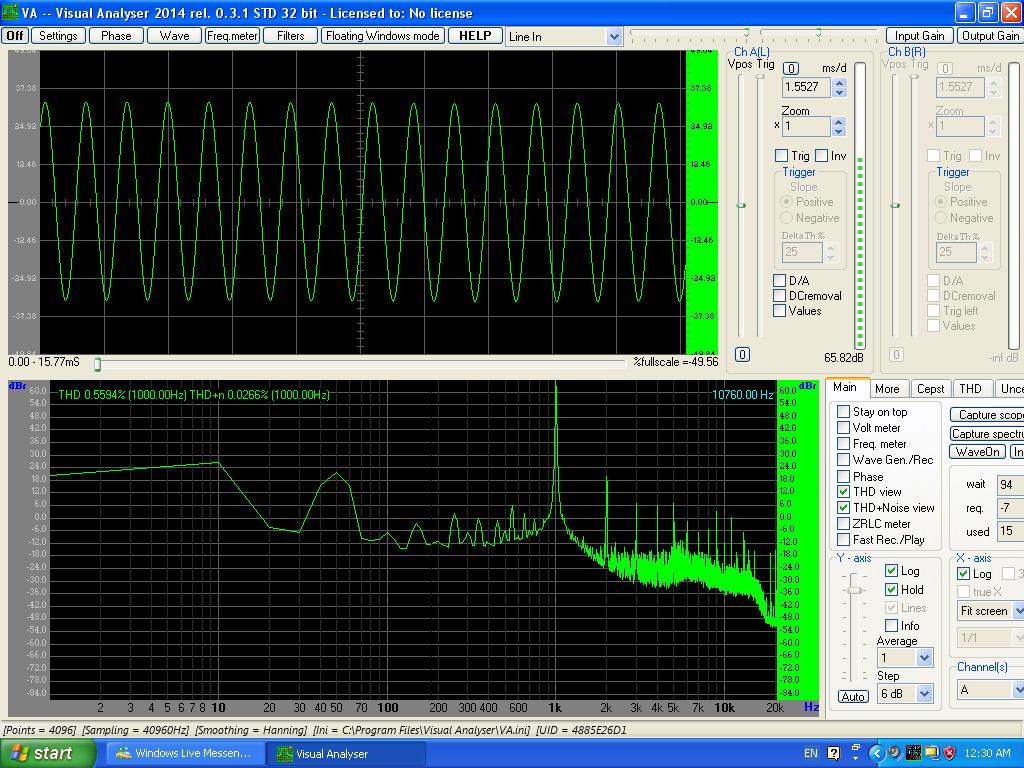Open the Windows start menu
The image size is (1024, 768).
47,753
